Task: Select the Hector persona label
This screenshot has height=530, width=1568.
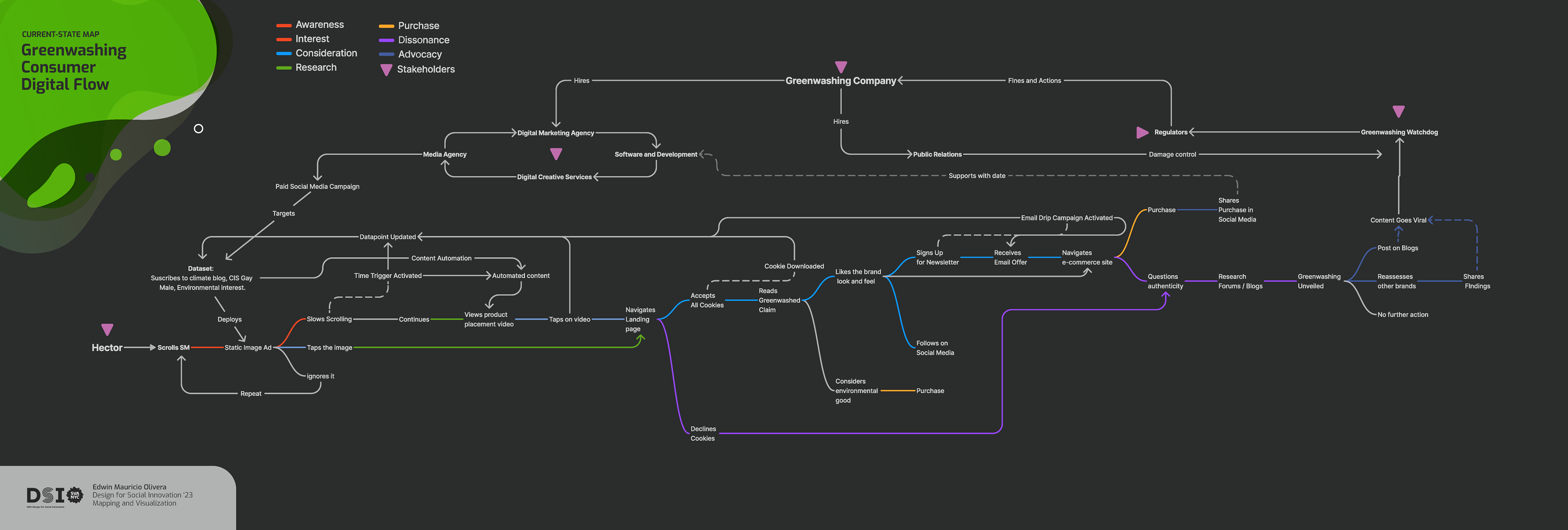Action: click(107, 348)
